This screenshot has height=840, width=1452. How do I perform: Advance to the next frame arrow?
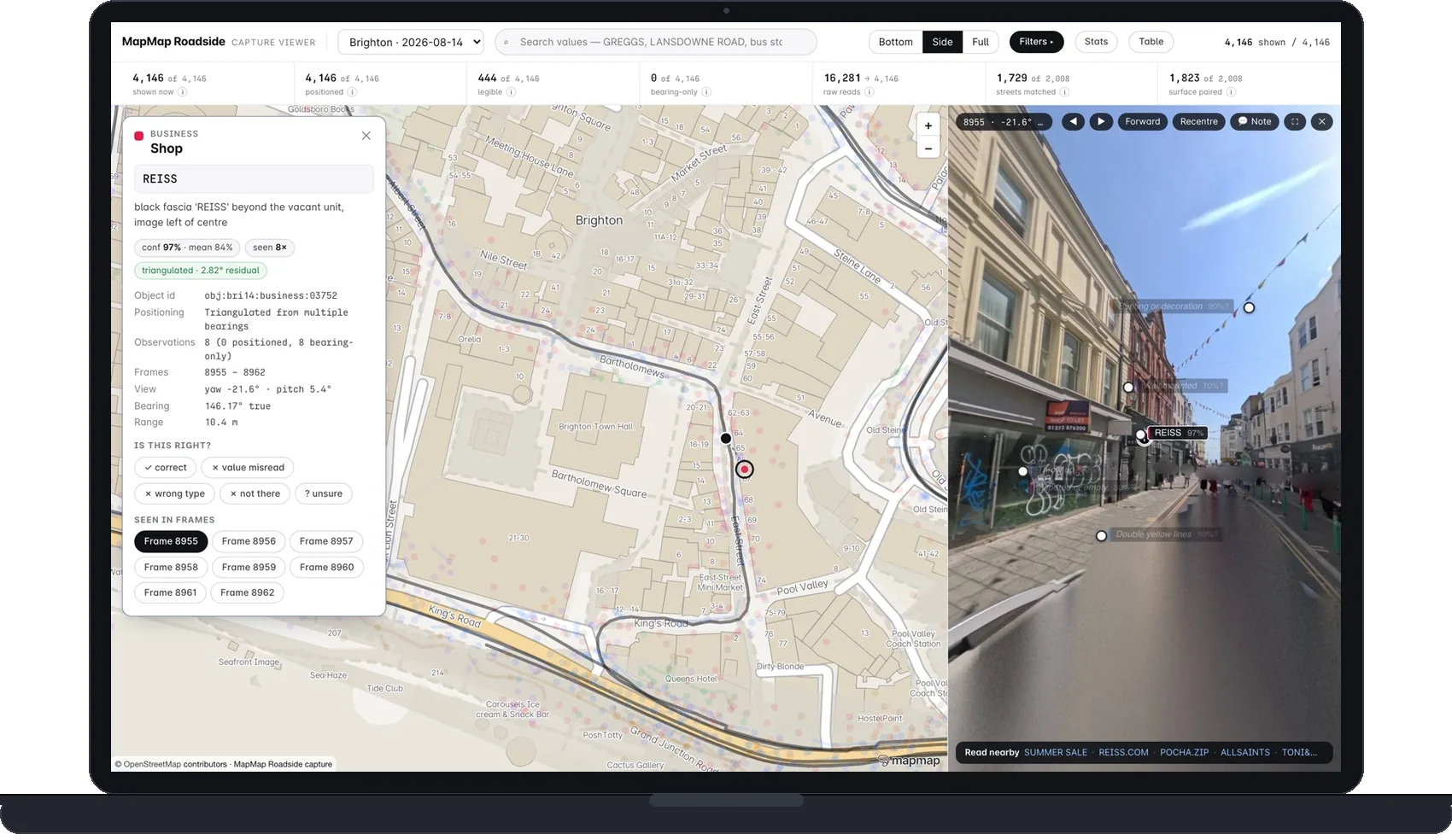click(x=1101, y=122)
